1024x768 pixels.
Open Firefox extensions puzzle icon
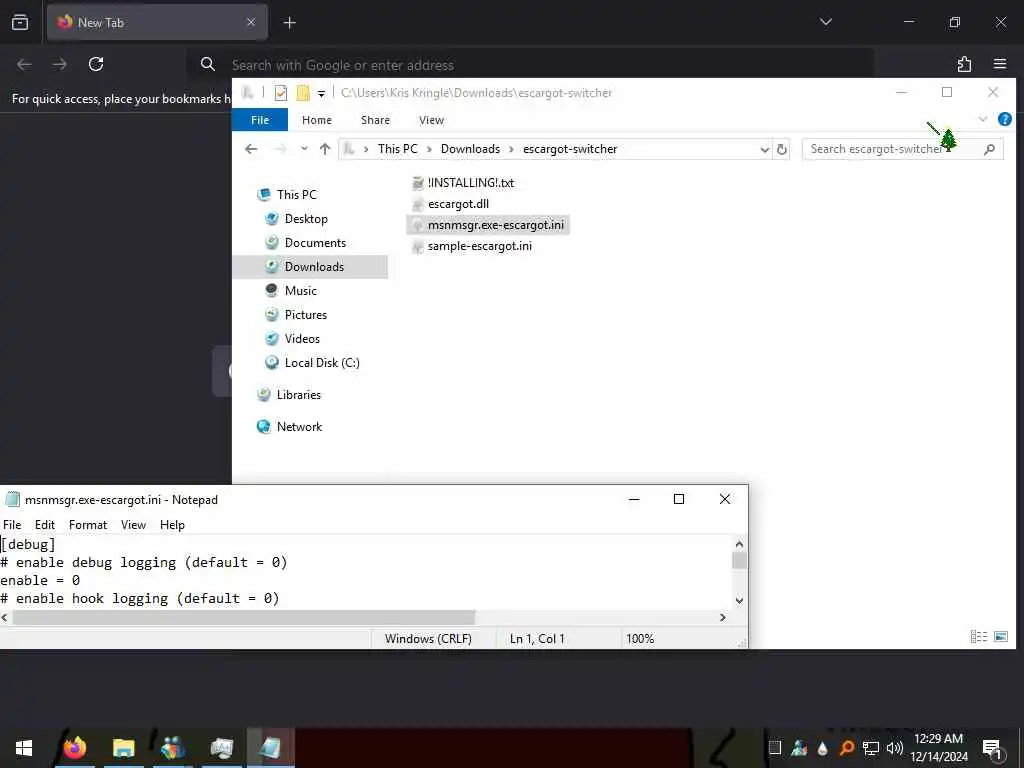964,64
